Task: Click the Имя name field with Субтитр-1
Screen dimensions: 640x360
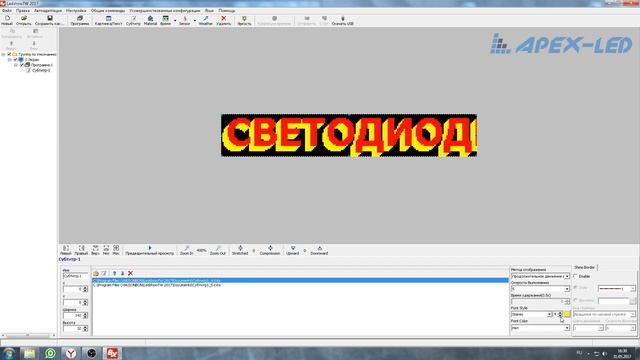Action: click(75, 276)
